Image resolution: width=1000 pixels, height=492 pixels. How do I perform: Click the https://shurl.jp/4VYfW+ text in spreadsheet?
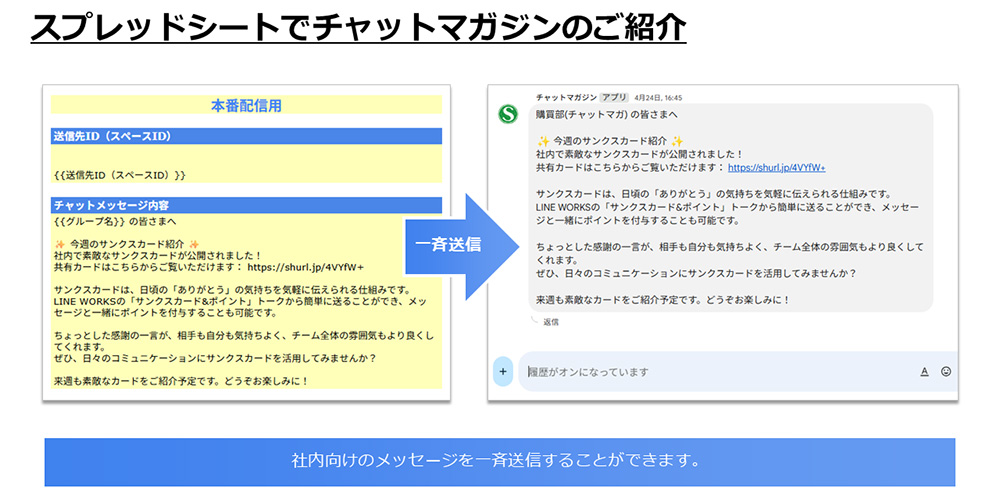click(305, 266)
